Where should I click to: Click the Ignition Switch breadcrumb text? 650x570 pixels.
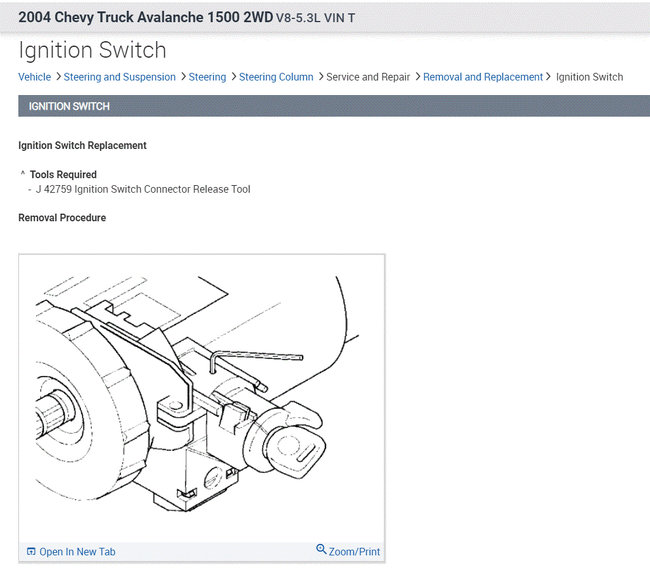[589, 77]
